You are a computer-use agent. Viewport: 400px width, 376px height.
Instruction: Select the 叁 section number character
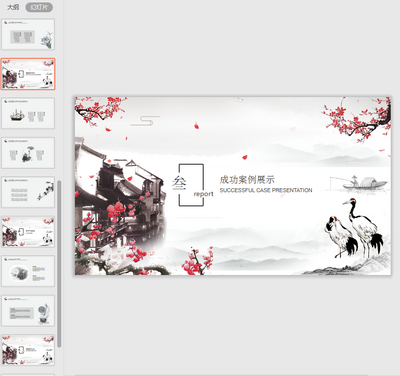coord(179,183)
